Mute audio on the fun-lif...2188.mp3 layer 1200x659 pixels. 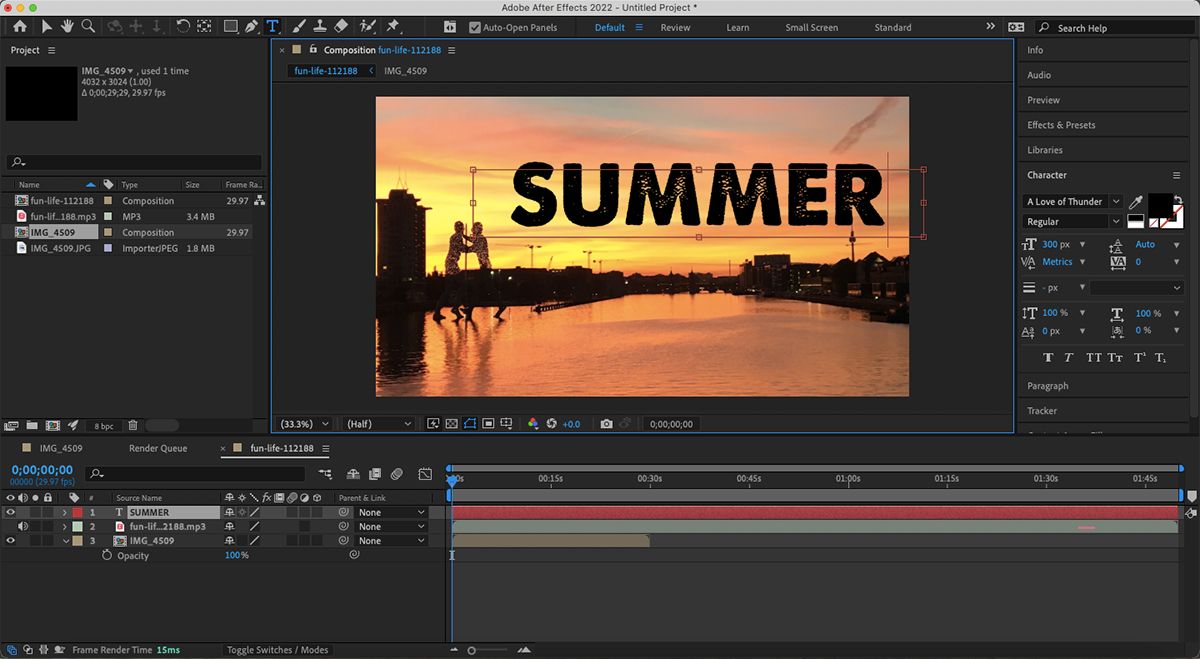pos(23,525)
